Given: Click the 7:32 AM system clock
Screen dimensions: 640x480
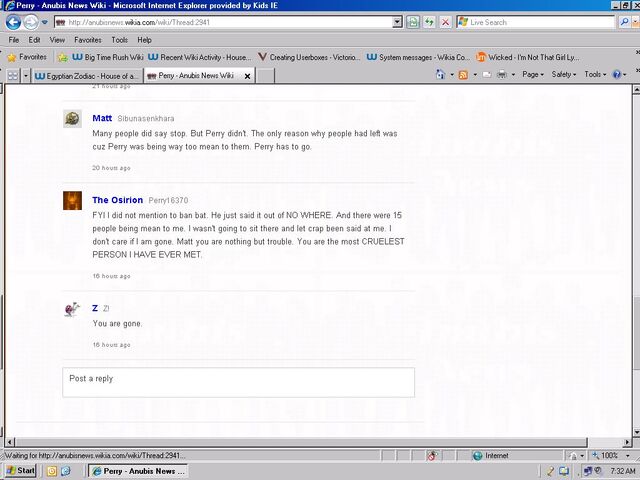Looking at the screenshot, I should (x=622, y=471).
